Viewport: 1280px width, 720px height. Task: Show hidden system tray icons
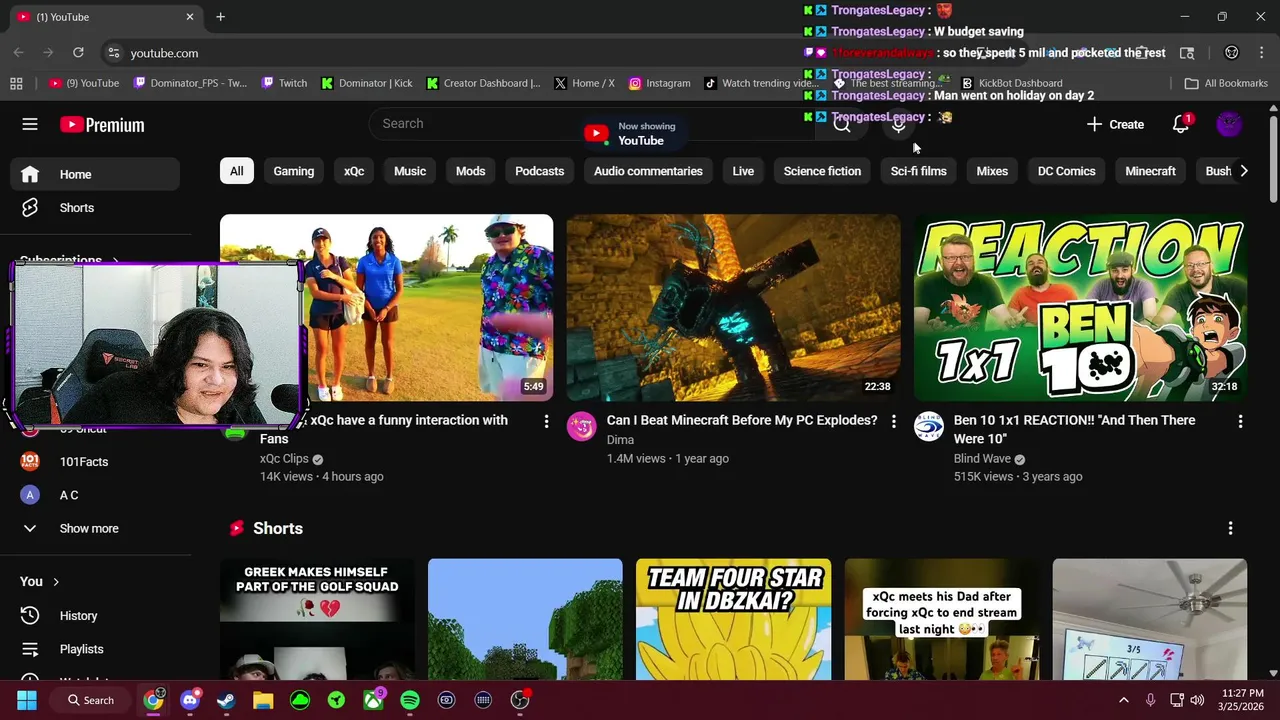[1123, 700]
